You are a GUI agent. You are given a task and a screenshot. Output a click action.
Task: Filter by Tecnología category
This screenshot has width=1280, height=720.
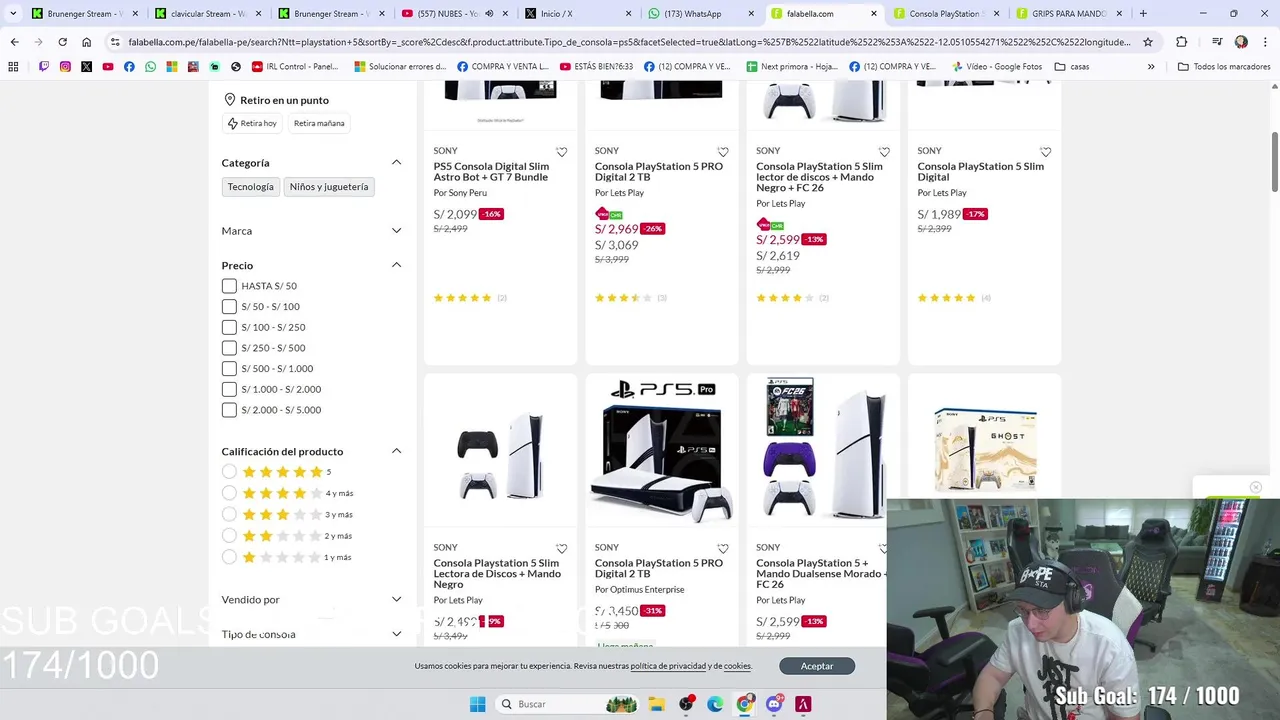coord(250,187)
